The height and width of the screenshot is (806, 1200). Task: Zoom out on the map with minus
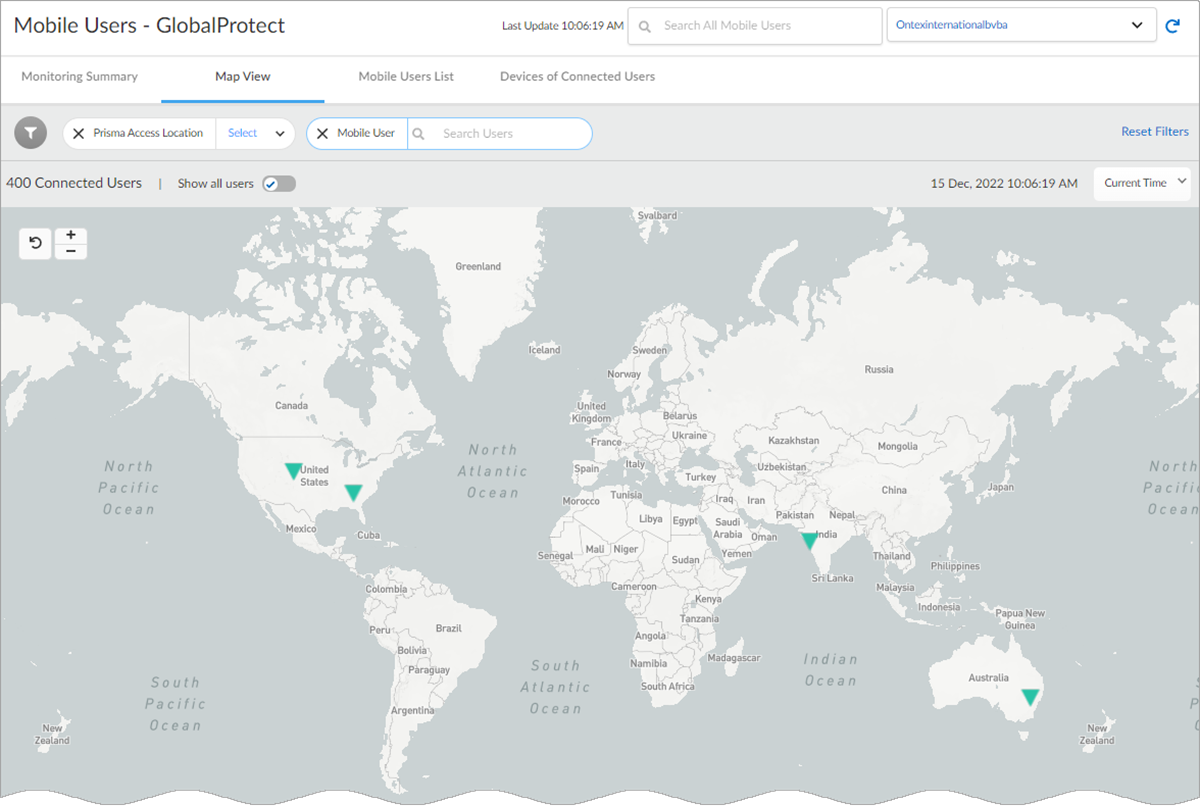(71, 251)
